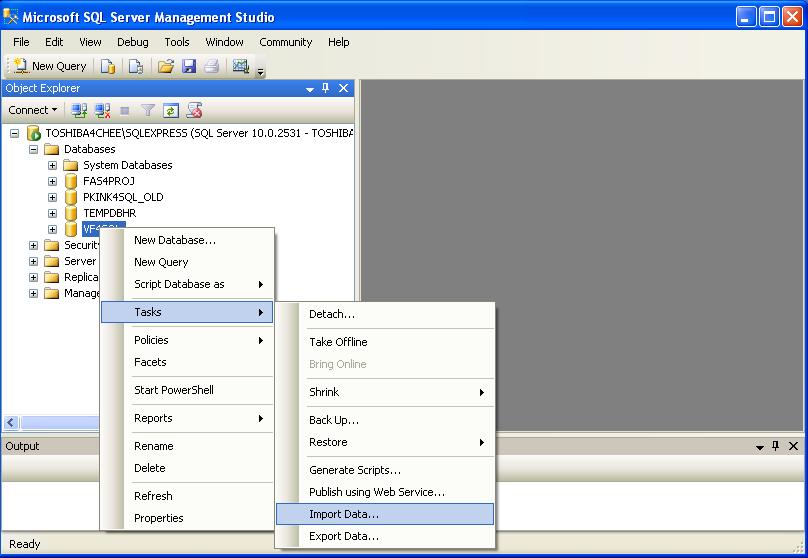Screen dimensions: 808x558
Task: Open Script Database as submenu
Action: pyautogui.click(x=188, y=284)
